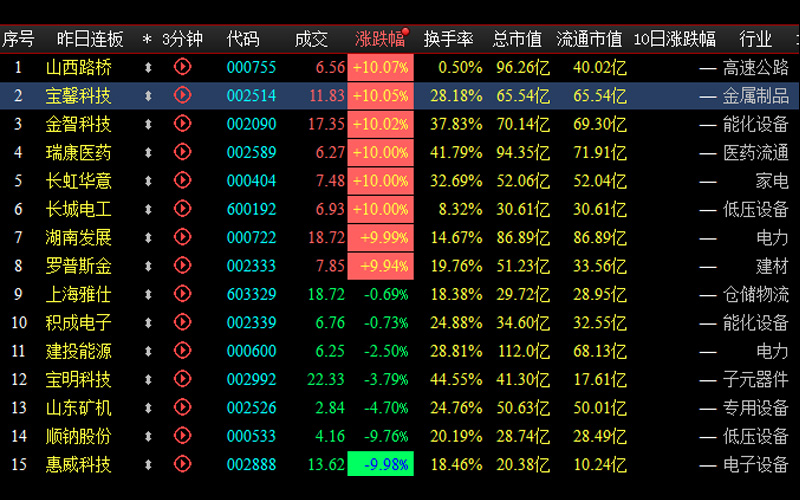Screen dimensions: 800x500
Task: Select stock name 长虹华意
Action: (79, 181)
